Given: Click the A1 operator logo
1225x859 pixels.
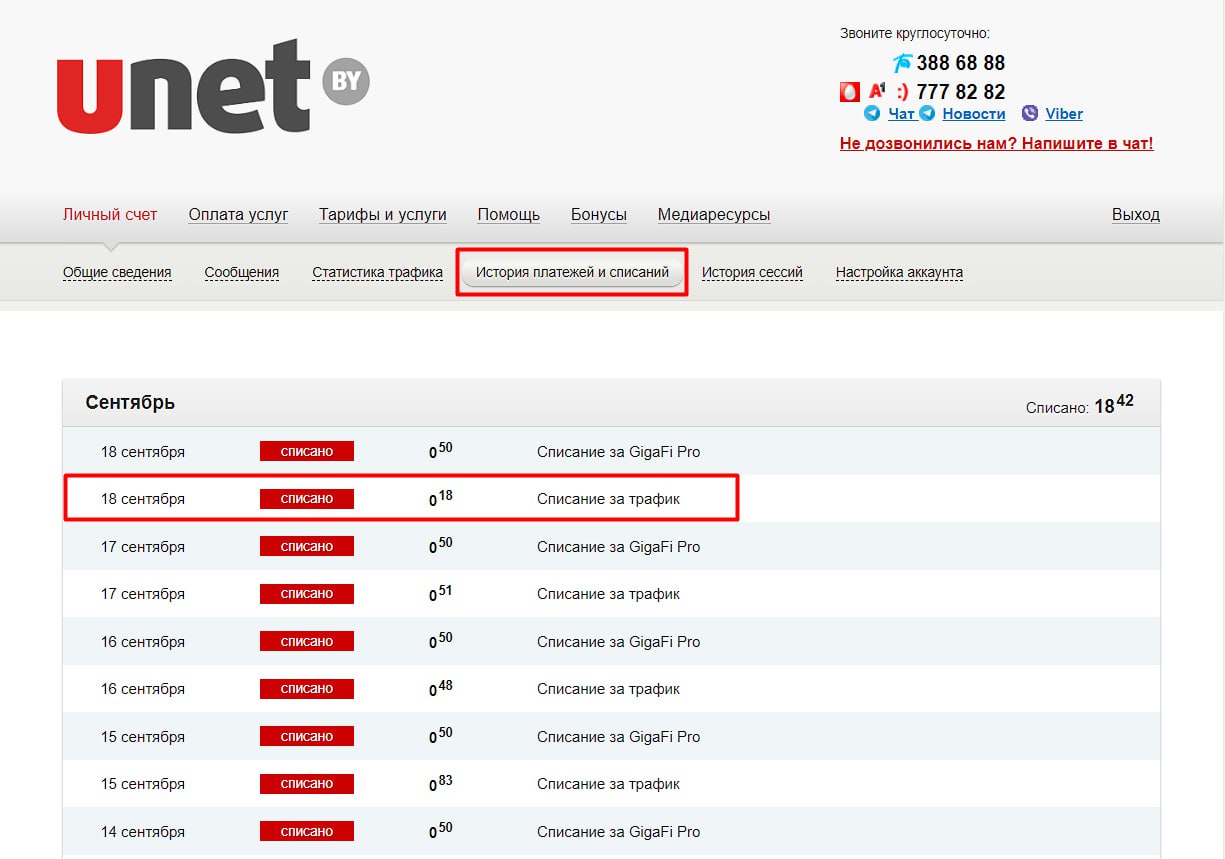Looking at the screenshot, I should [x=876, y=92].
